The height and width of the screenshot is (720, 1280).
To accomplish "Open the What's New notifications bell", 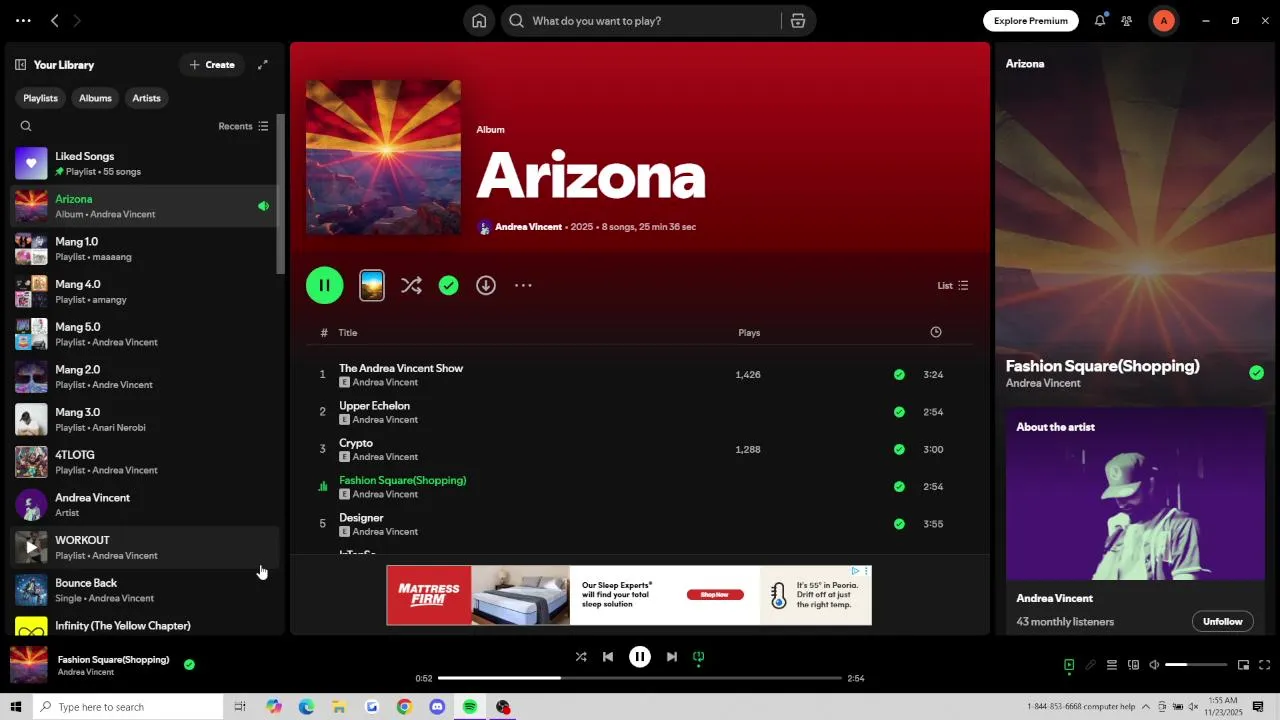I will [1100, 20].
